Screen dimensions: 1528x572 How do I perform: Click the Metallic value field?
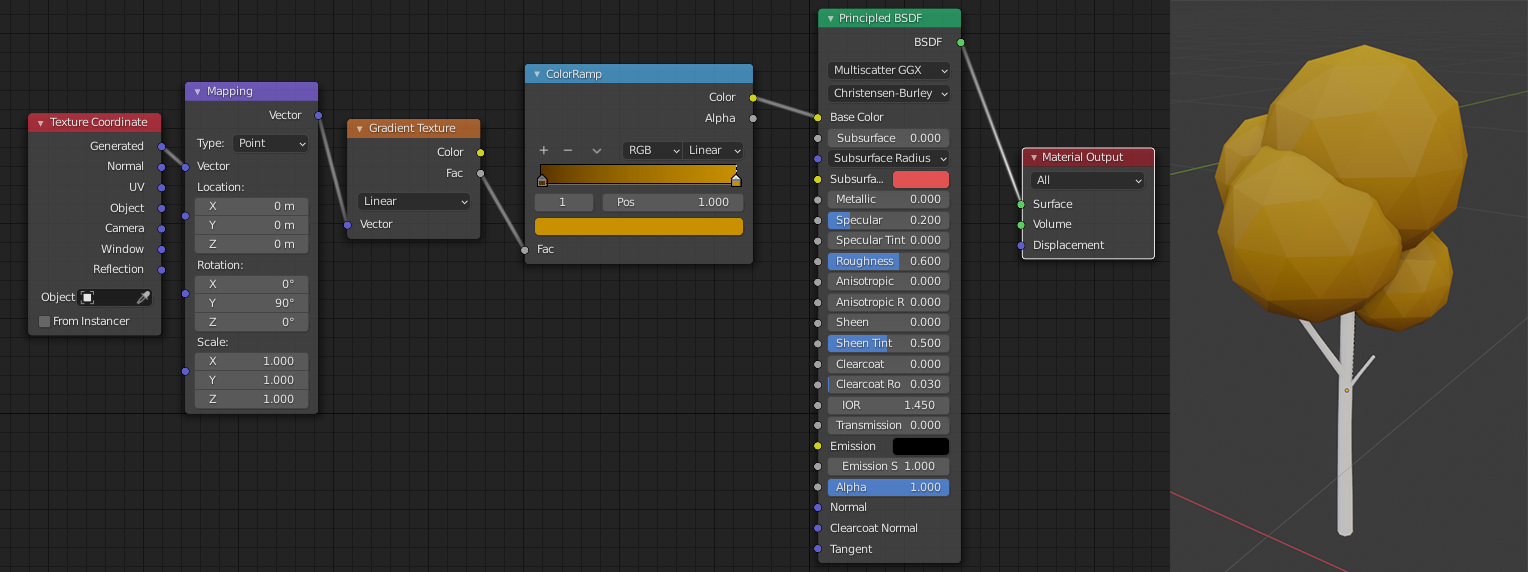[x=889, y=199]
